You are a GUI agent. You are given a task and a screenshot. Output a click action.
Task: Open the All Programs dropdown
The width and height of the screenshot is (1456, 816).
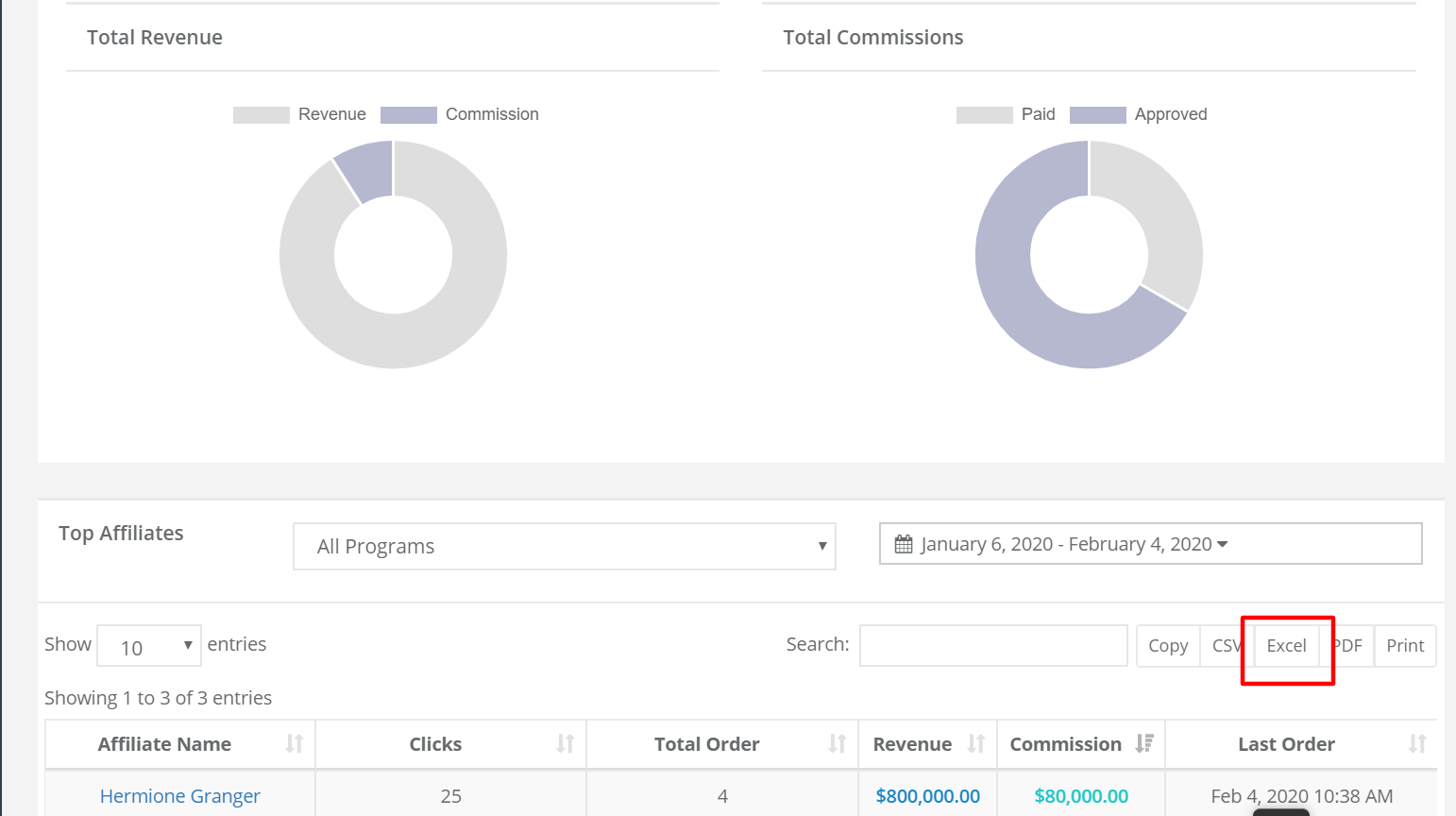click(x=565, y=546)
